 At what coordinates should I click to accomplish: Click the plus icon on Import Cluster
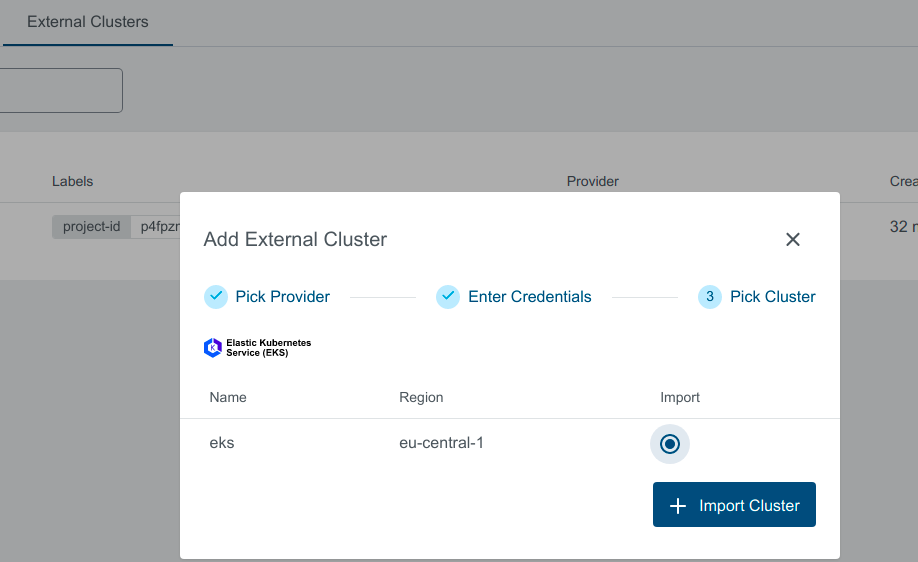[x=678, y=506]
